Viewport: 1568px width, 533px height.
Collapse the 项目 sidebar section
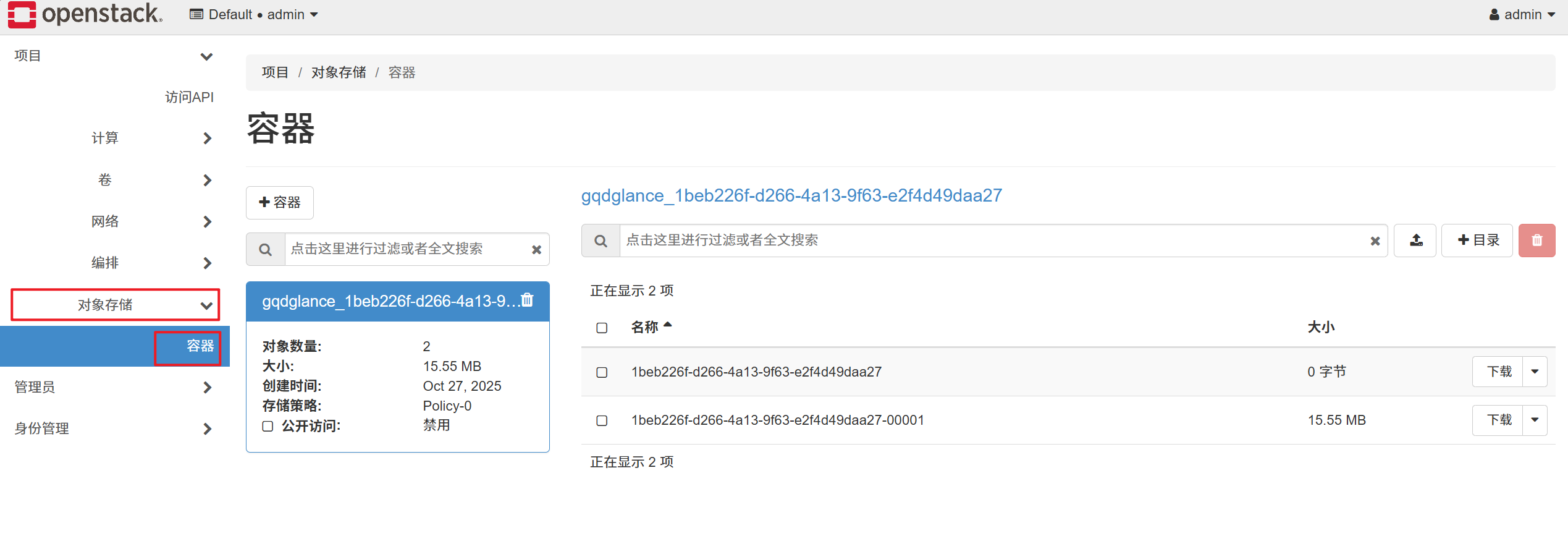tap(114, 56)
